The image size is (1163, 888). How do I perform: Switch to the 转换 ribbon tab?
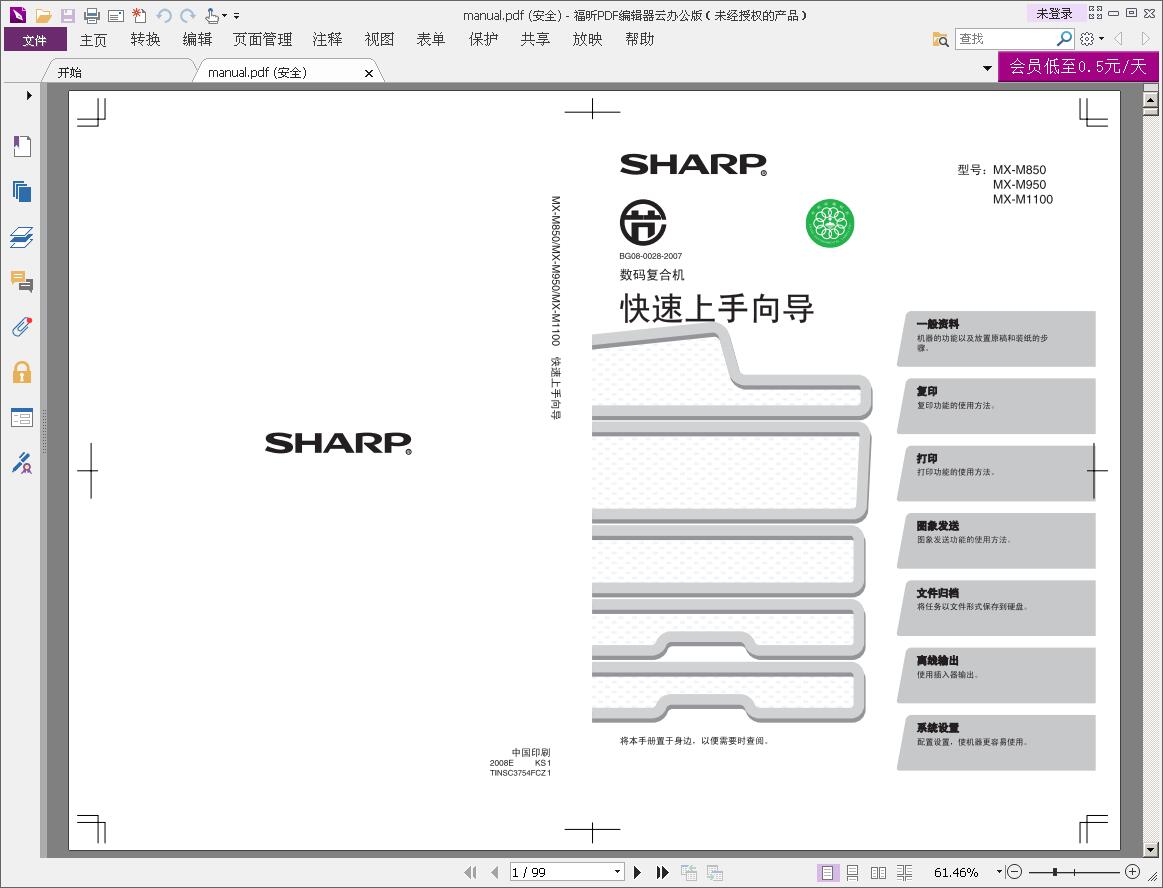pyautogui.click(x=145, y=39)
